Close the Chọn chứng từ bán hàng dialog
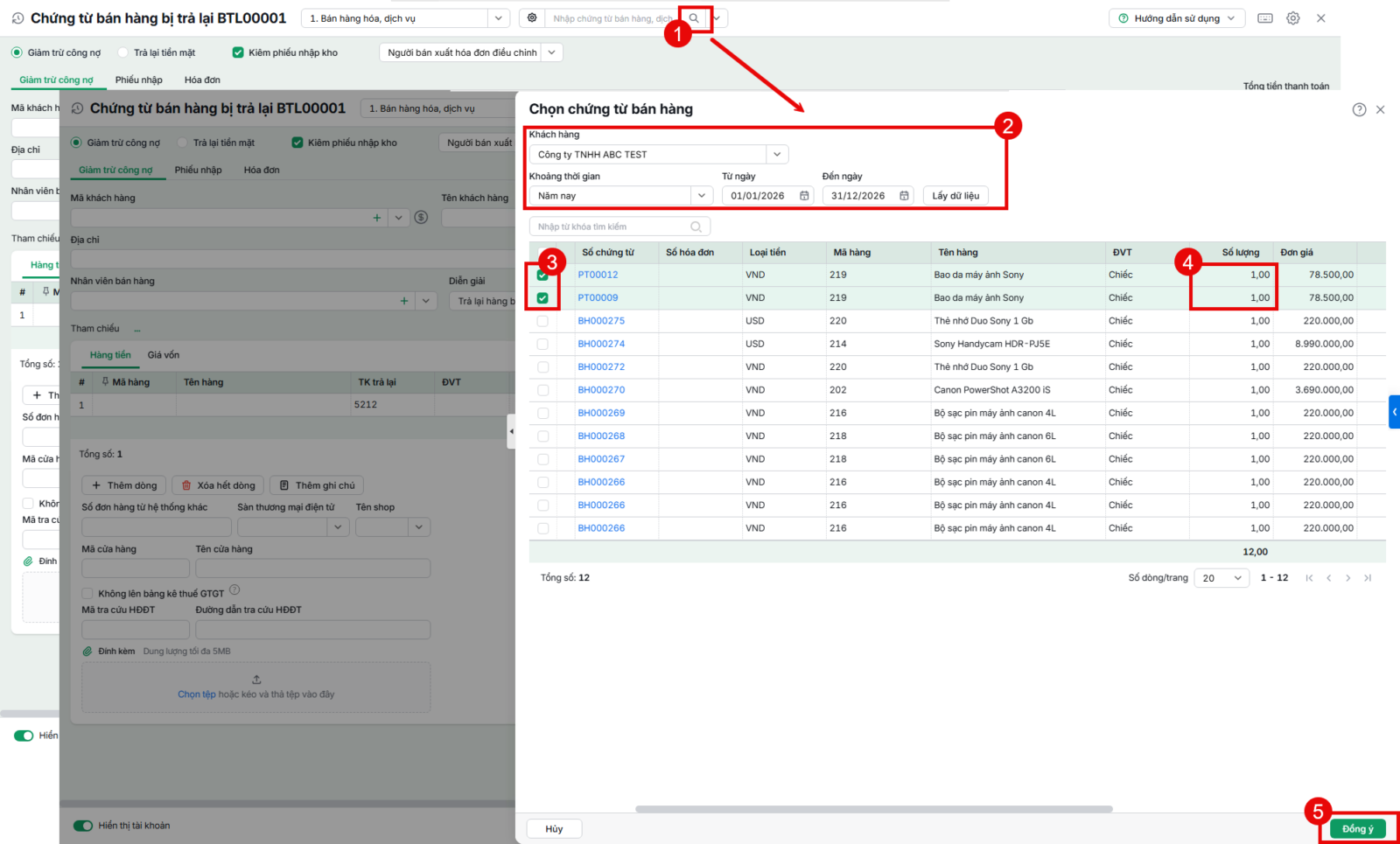The height and width of the screenshot is (844, 1400). coord(1380,109)
